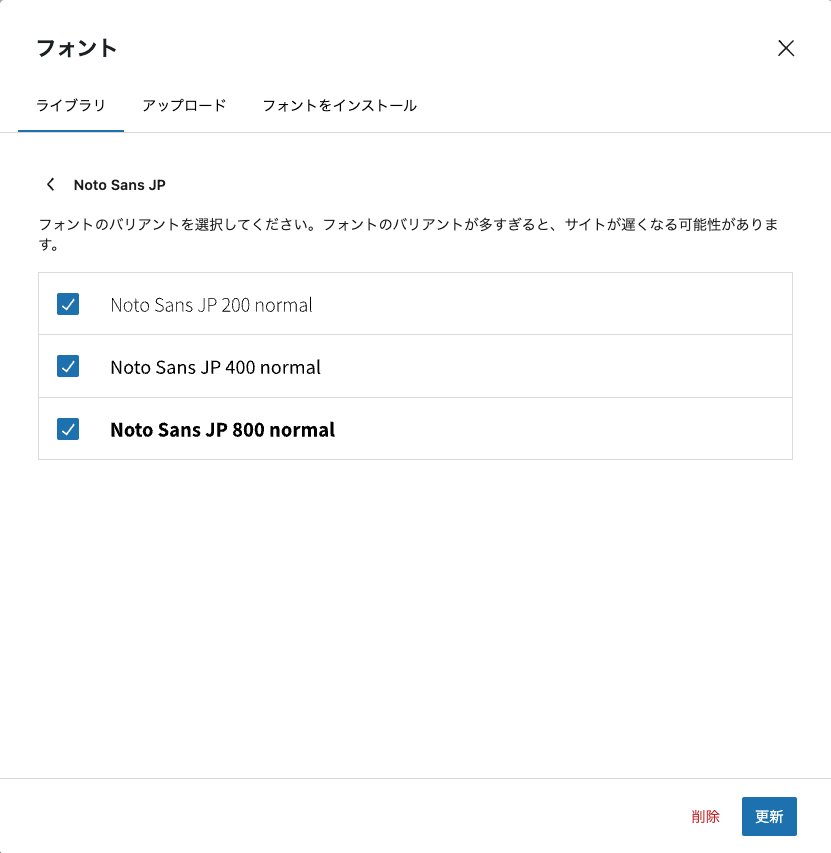The width and height of the screenshot is (831, 853).
Task: Switch to the ライブラリ tab
Action: (x=71, y=106)
